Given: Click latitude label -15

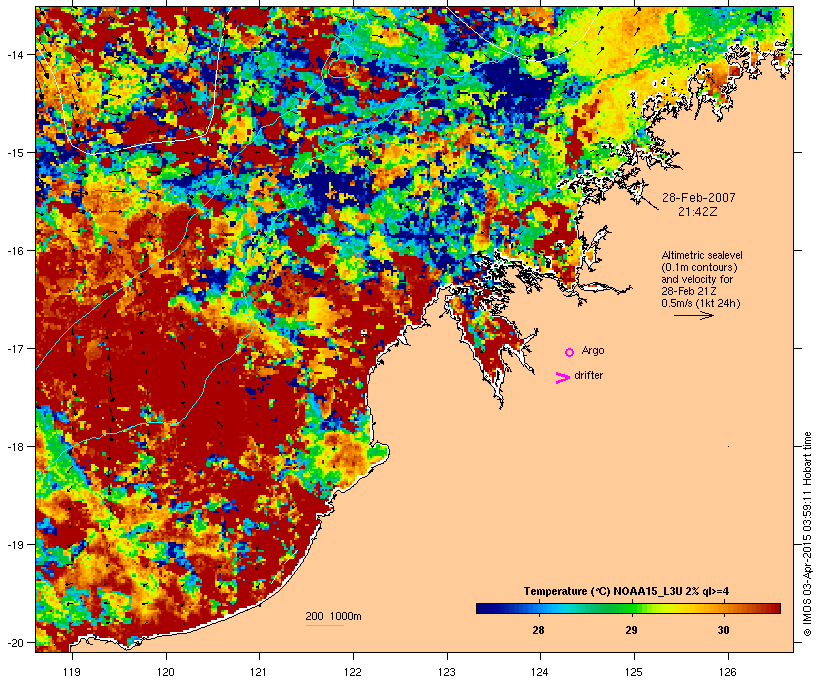Looking at the screenshot, I should tap(14, 153).
